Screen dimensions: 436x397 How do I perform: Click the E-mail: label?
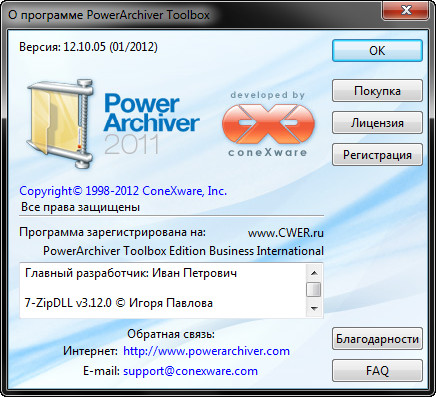click(x=101, y=371)
